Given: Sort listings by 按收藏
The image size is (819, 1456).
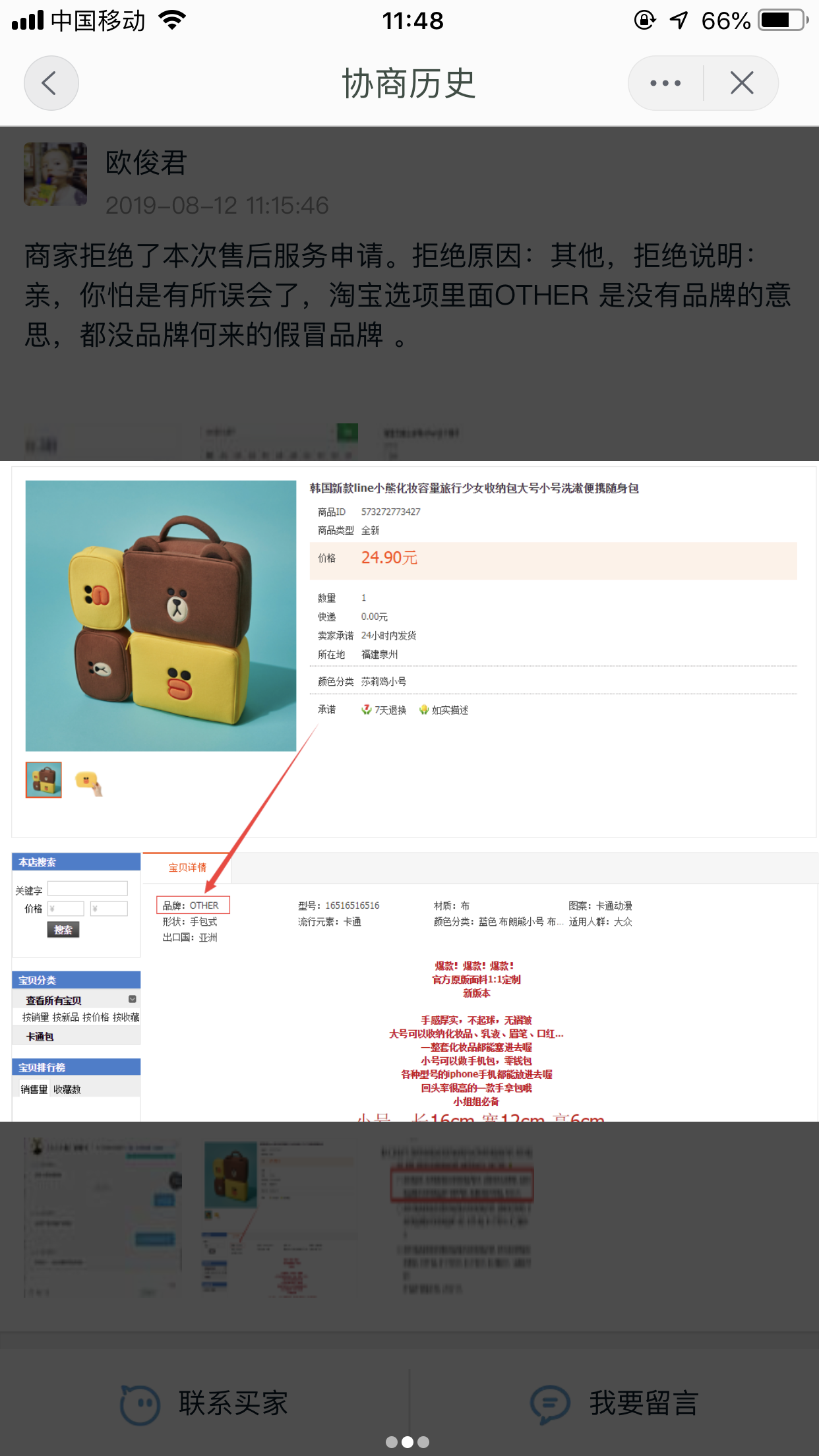Looking at the screenshot, I should click(126, 1017).
